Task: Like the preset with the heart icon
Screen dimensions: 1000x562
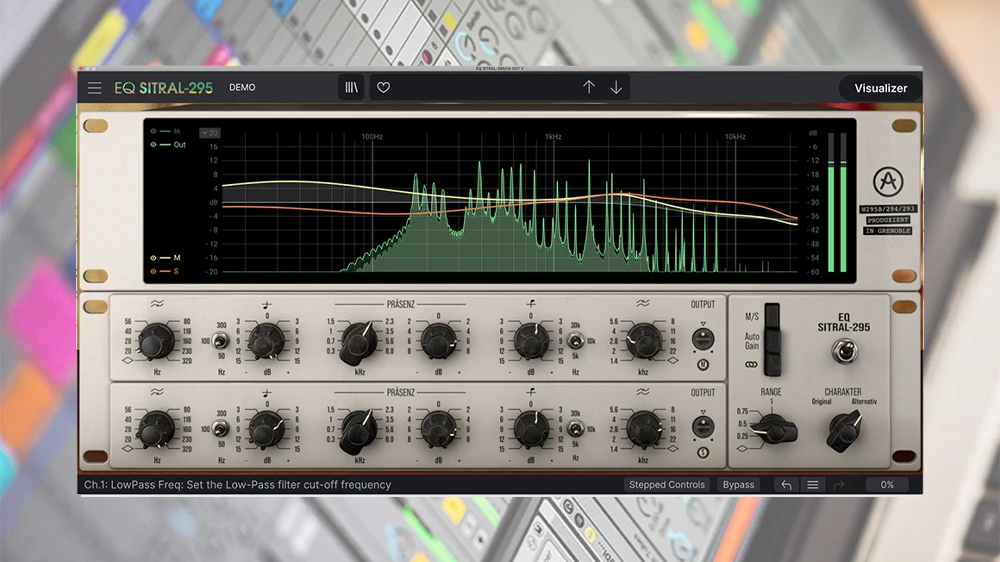Action: (x=383, y=88)
